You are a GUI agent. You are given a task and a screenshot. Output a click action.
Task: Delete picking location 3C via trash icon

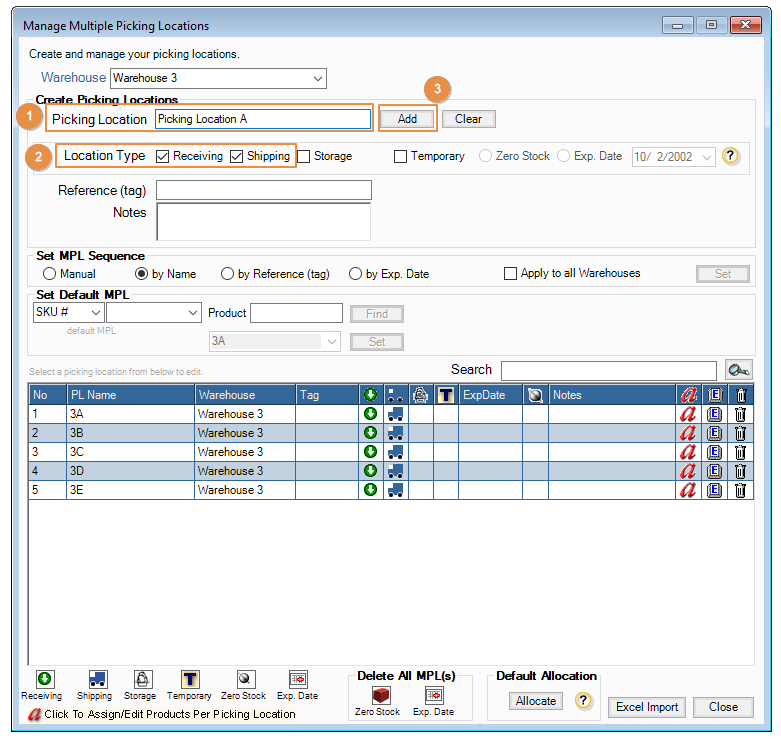pos(740,452)
